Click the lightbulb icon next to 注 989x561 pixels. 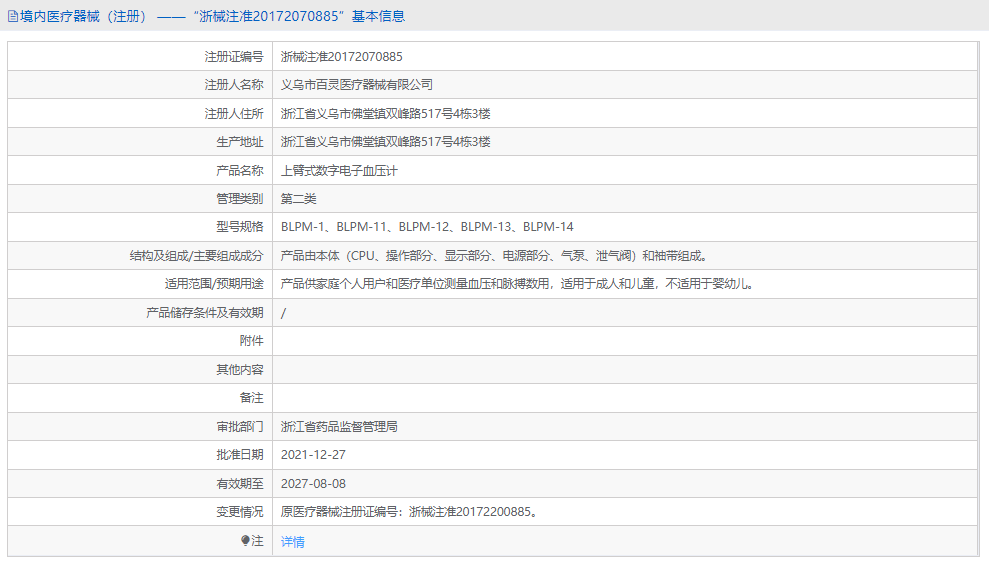coord(245,541)
